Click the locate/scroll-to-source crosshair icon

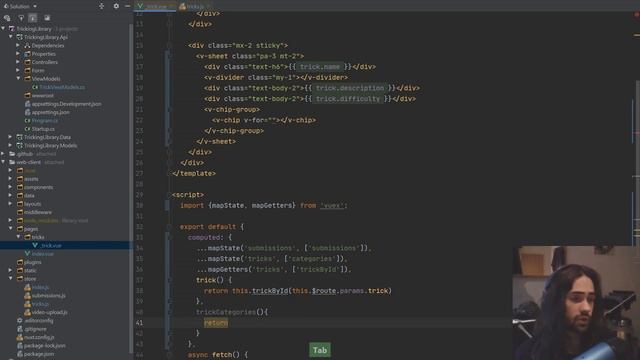coord(101,6)
